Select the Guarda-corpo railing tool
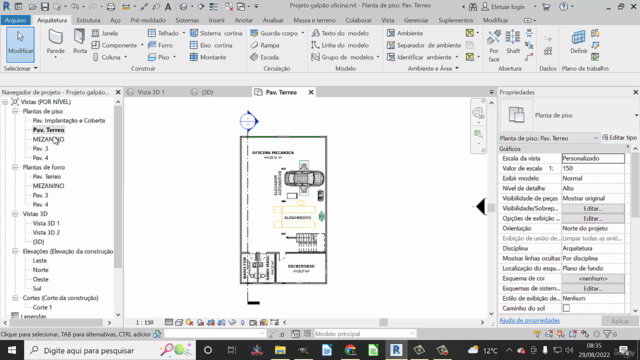640x360 pixels. click(274, 33)
